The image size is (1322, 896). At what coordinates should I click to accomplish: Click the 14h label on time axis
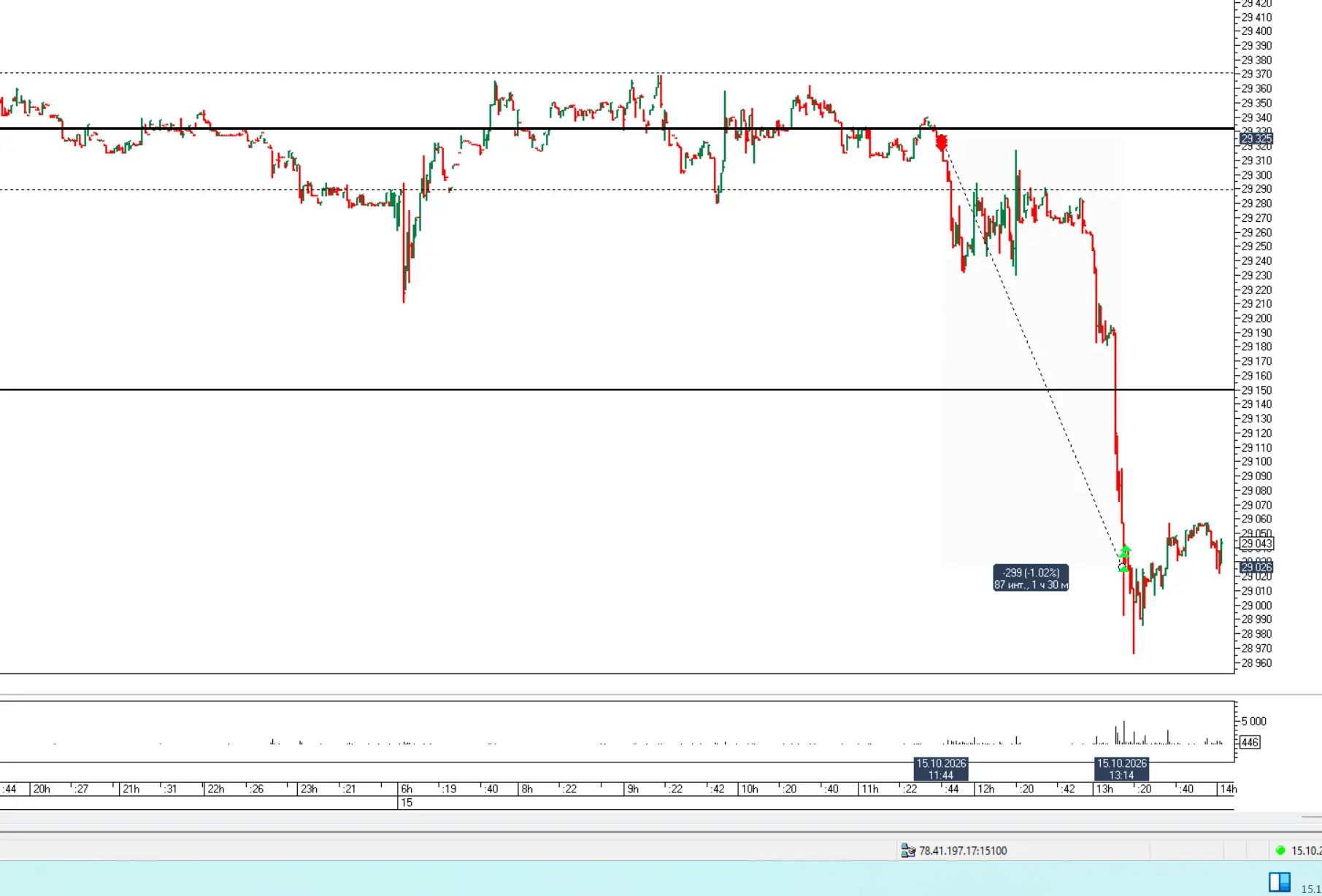coord(1228,789)
